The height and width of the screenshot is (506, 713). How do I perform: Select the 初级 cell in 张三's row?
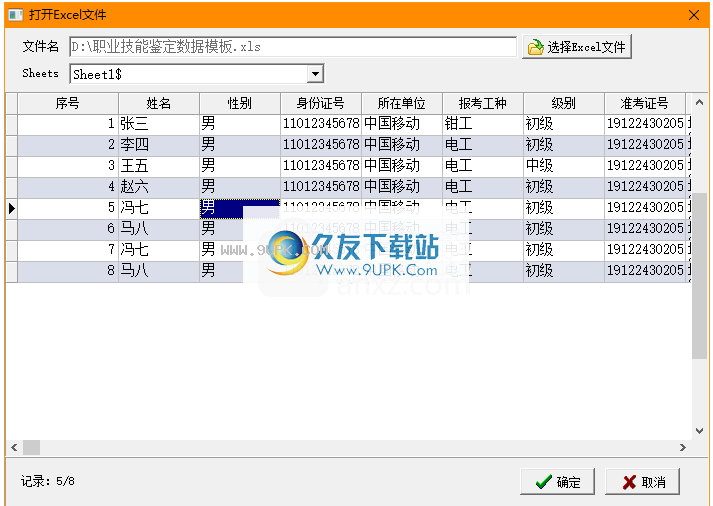pos(563,124)
